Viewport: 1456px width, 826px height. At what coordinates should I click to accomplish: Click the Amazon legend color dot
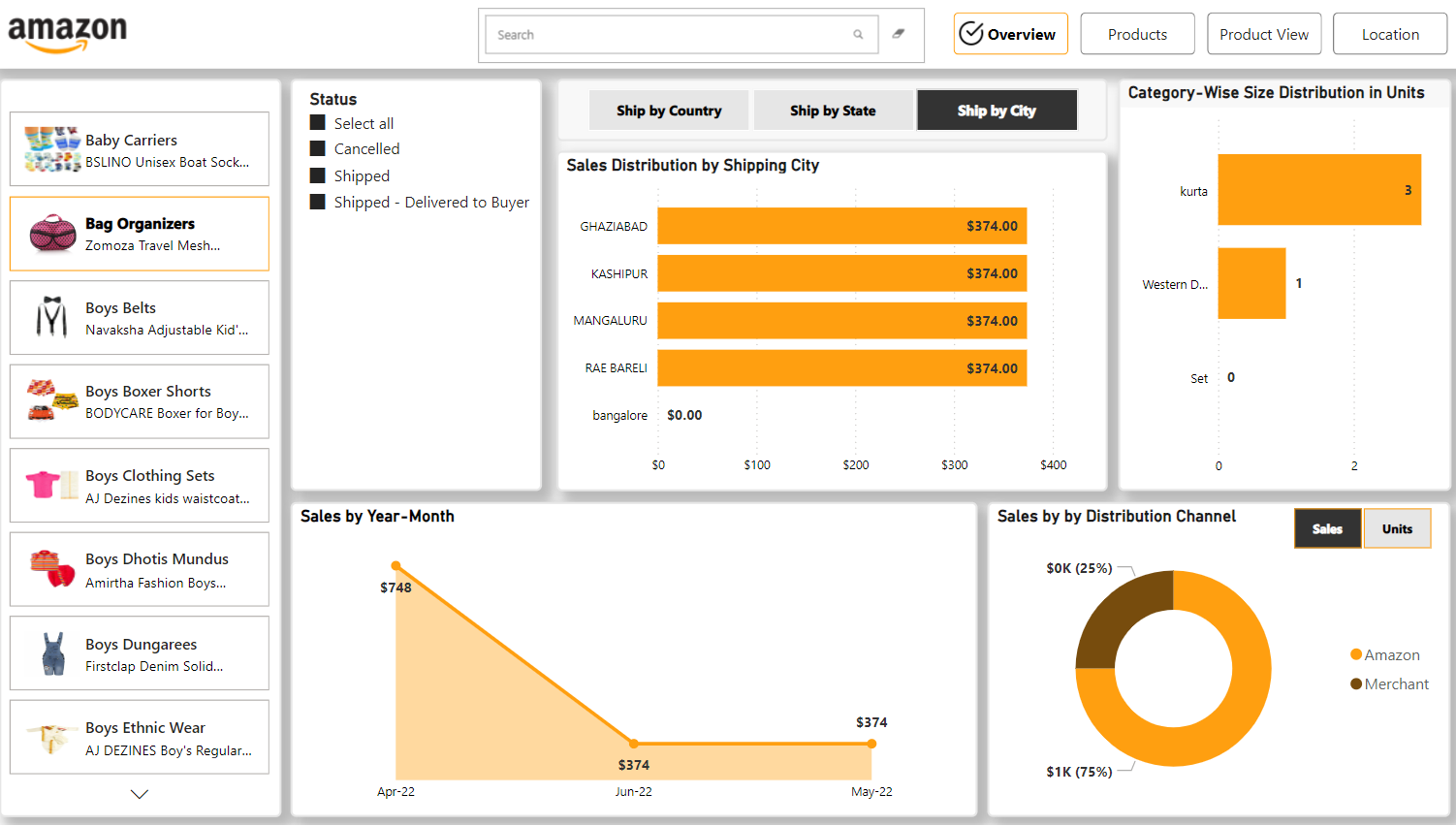[x=1356, y=655]
